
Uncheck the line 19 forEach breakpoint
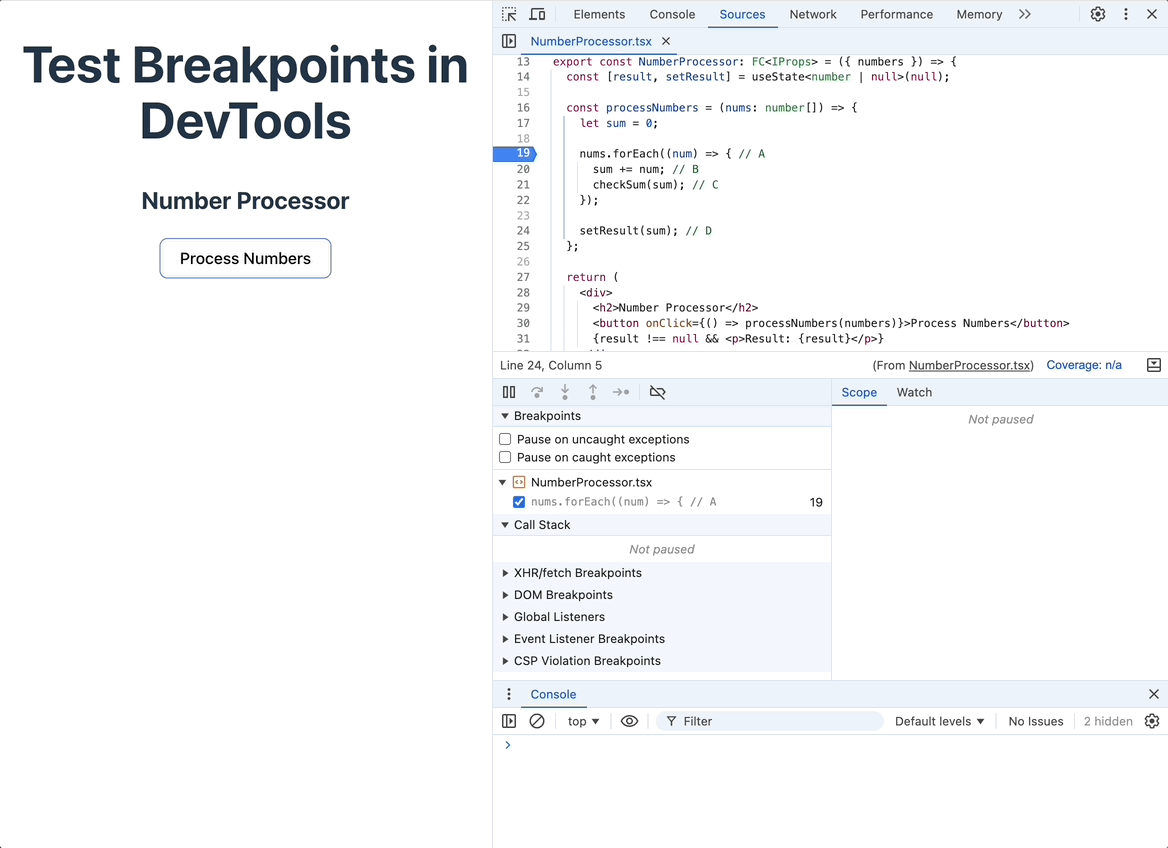click(x=519, y=502)
